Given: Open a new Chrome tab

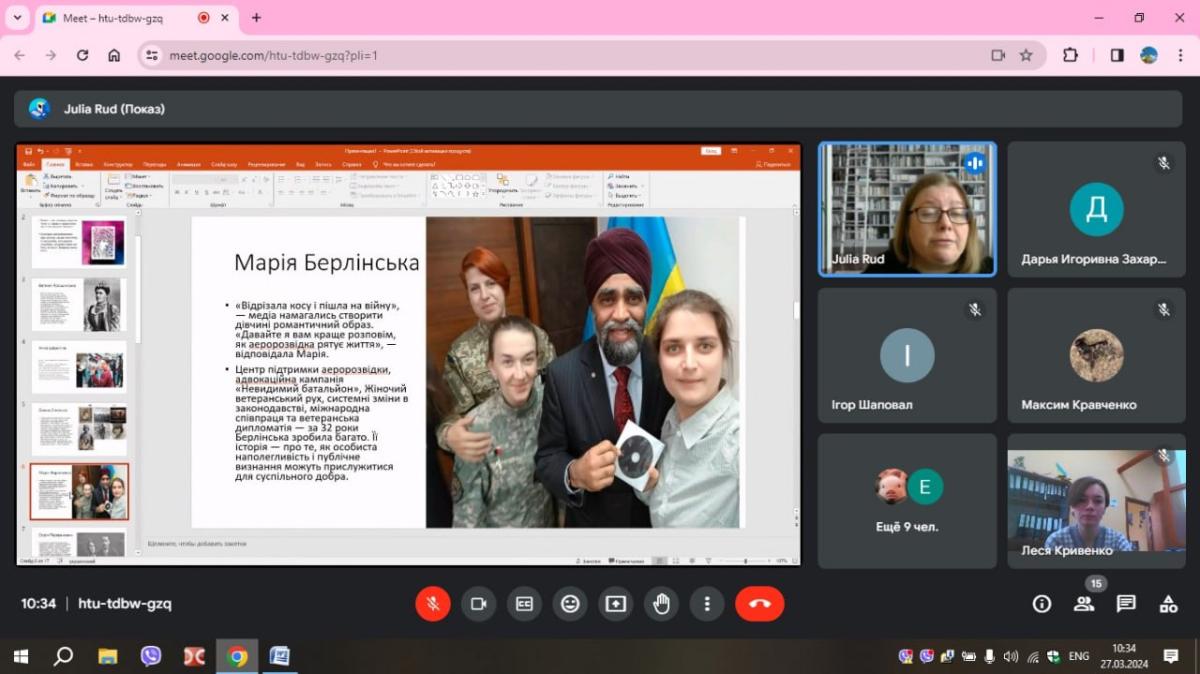Looking at the screenshot, I should [x=257, y=18].
